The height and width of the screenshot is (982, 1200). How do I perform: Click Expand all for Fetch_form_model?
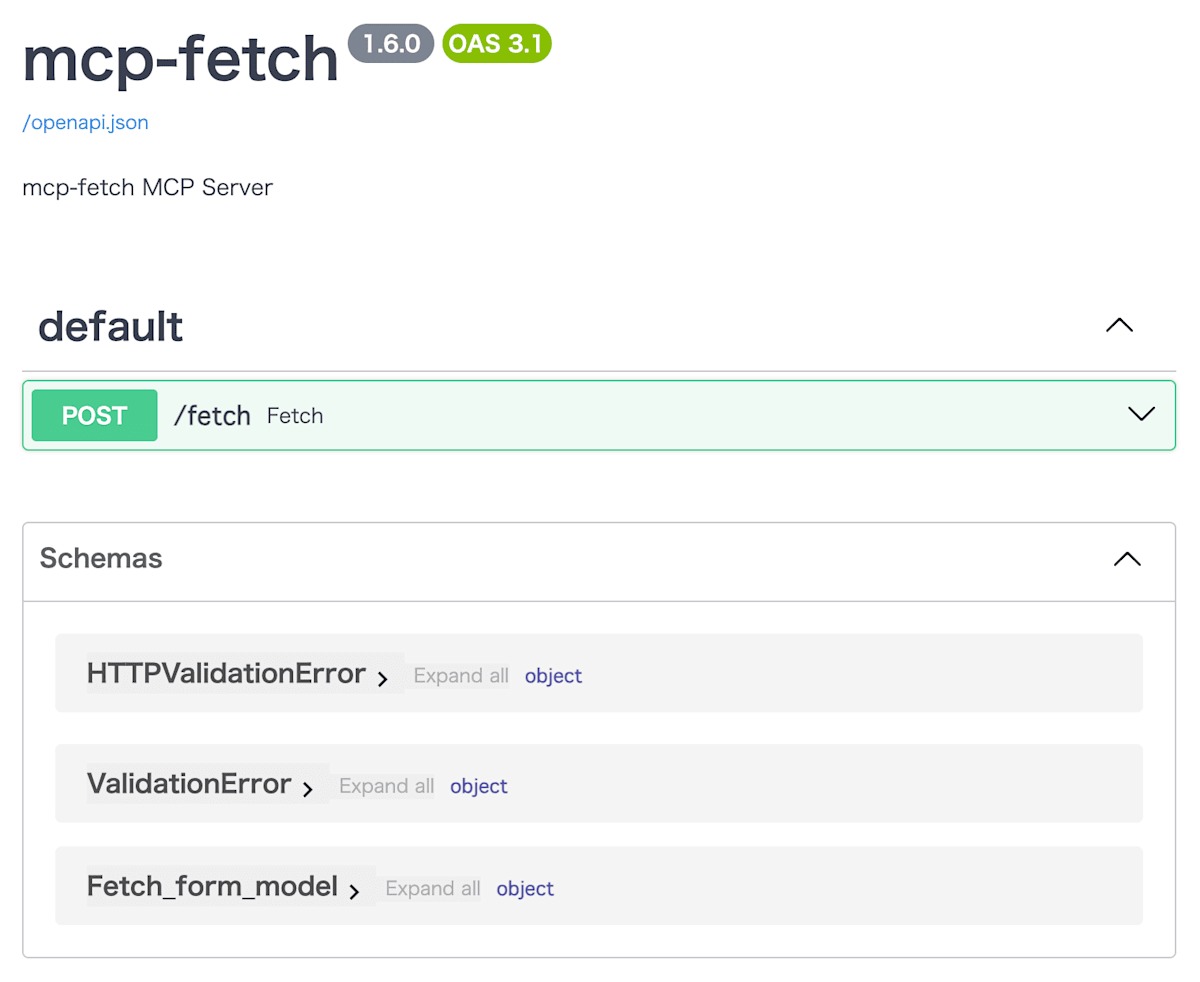(x=431, y=889)
